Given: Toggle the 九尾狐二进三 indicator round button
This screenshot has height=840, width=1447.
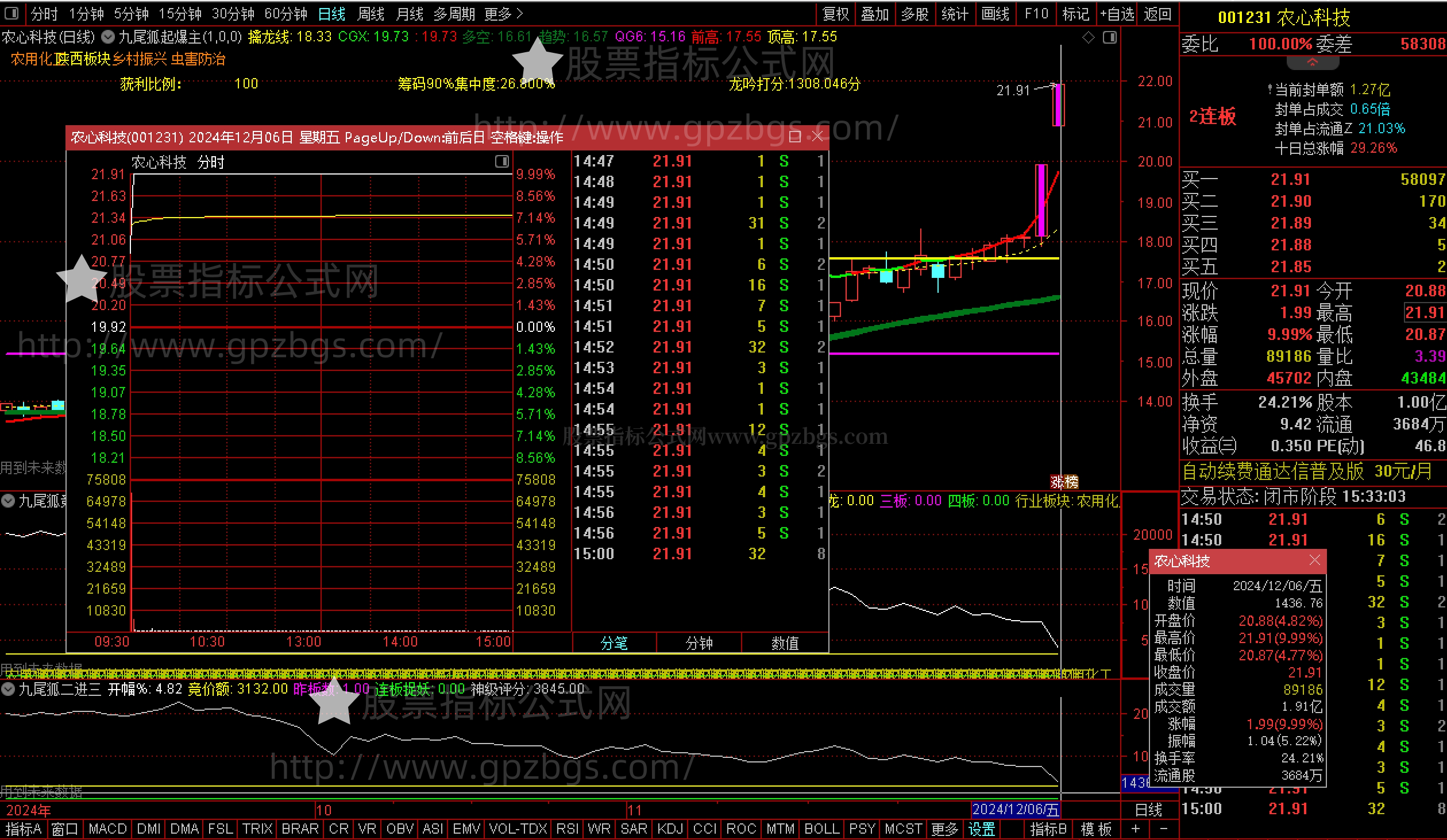Looking at the screenshot, I should click(8, 689).
